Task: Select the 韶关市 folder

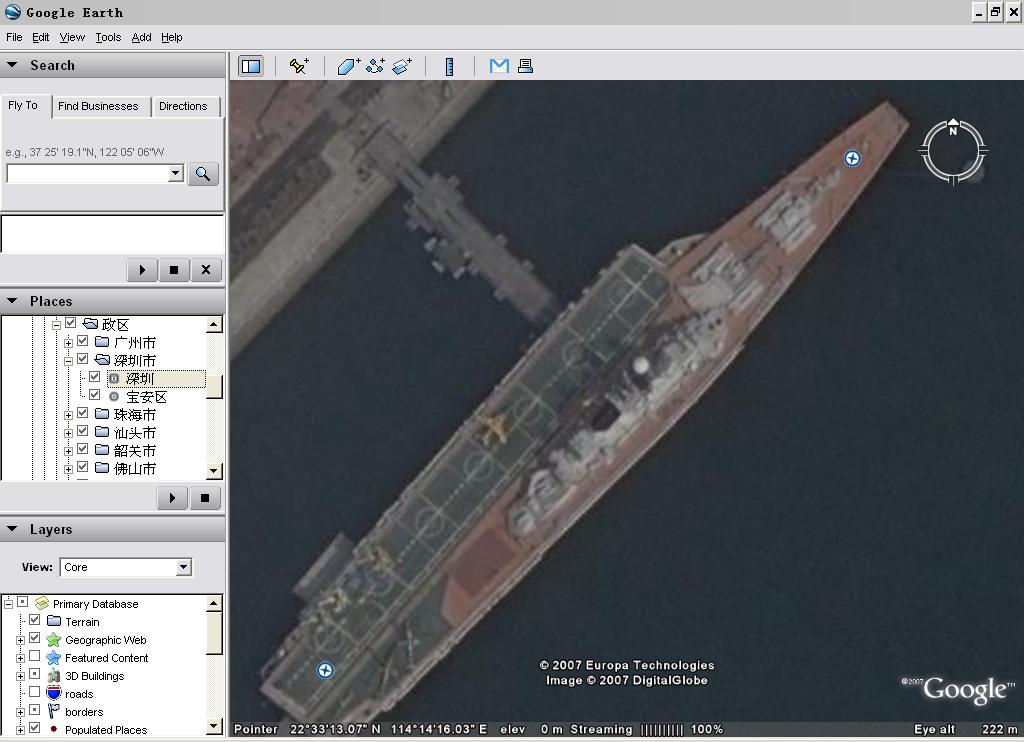Action: tap(135, 451)
